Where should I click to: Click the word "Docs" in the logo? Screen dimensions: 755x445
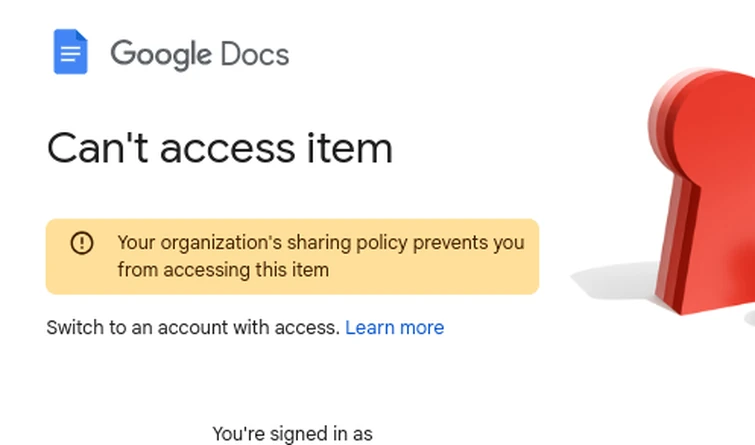256,53
